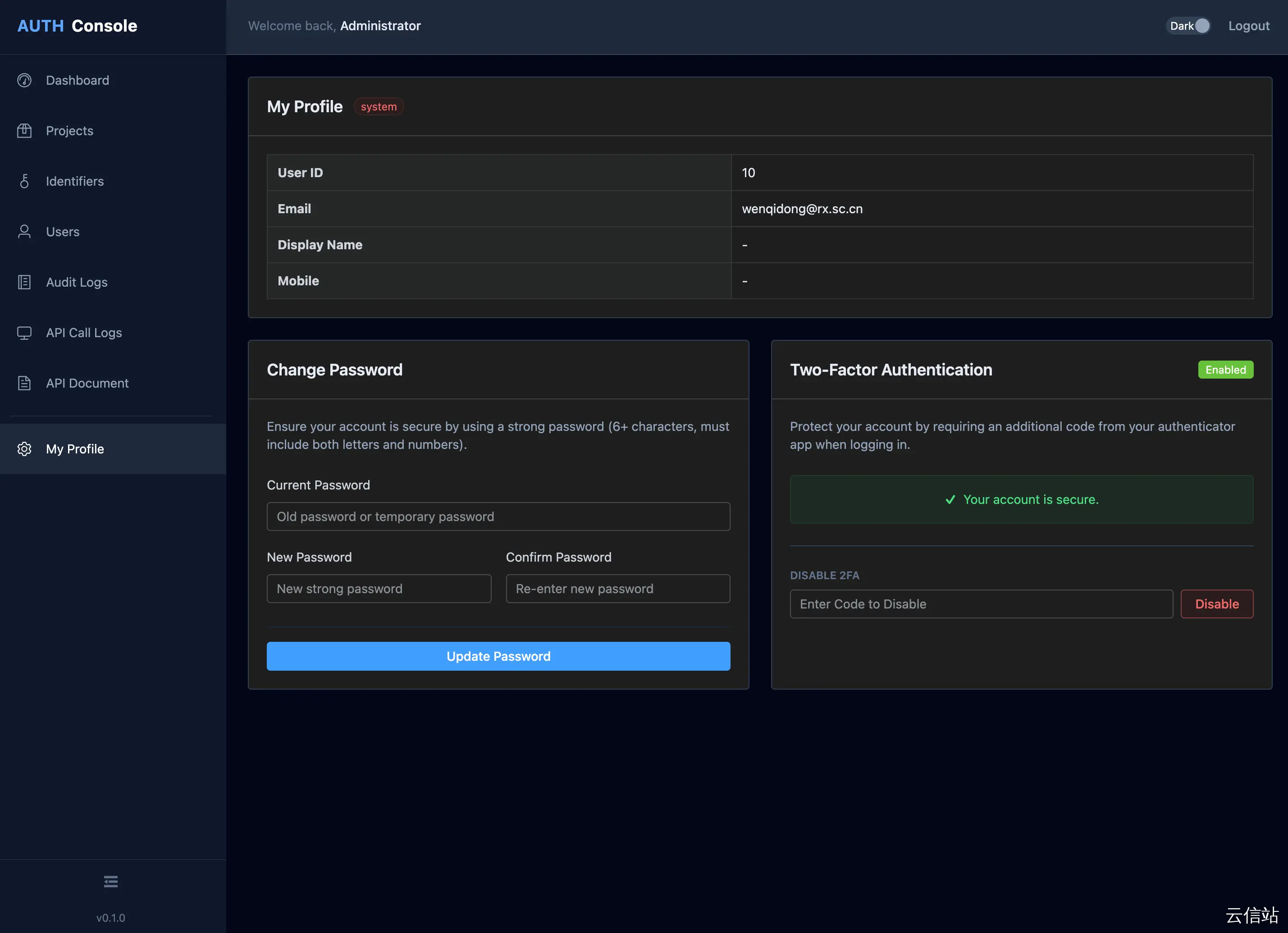1288x933 pixels.
Task: Click the Logout link
Action: 1248,26
